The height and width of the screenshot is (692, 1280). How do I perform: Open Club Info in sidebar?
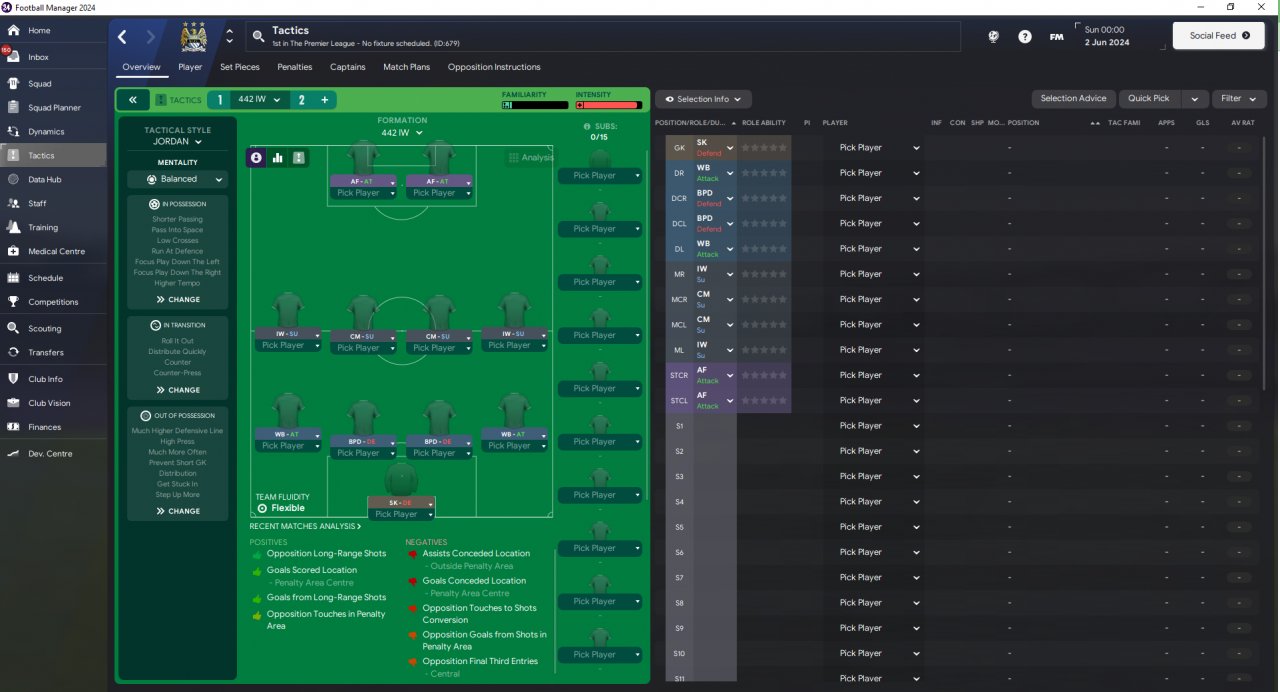tap(45, 379)
